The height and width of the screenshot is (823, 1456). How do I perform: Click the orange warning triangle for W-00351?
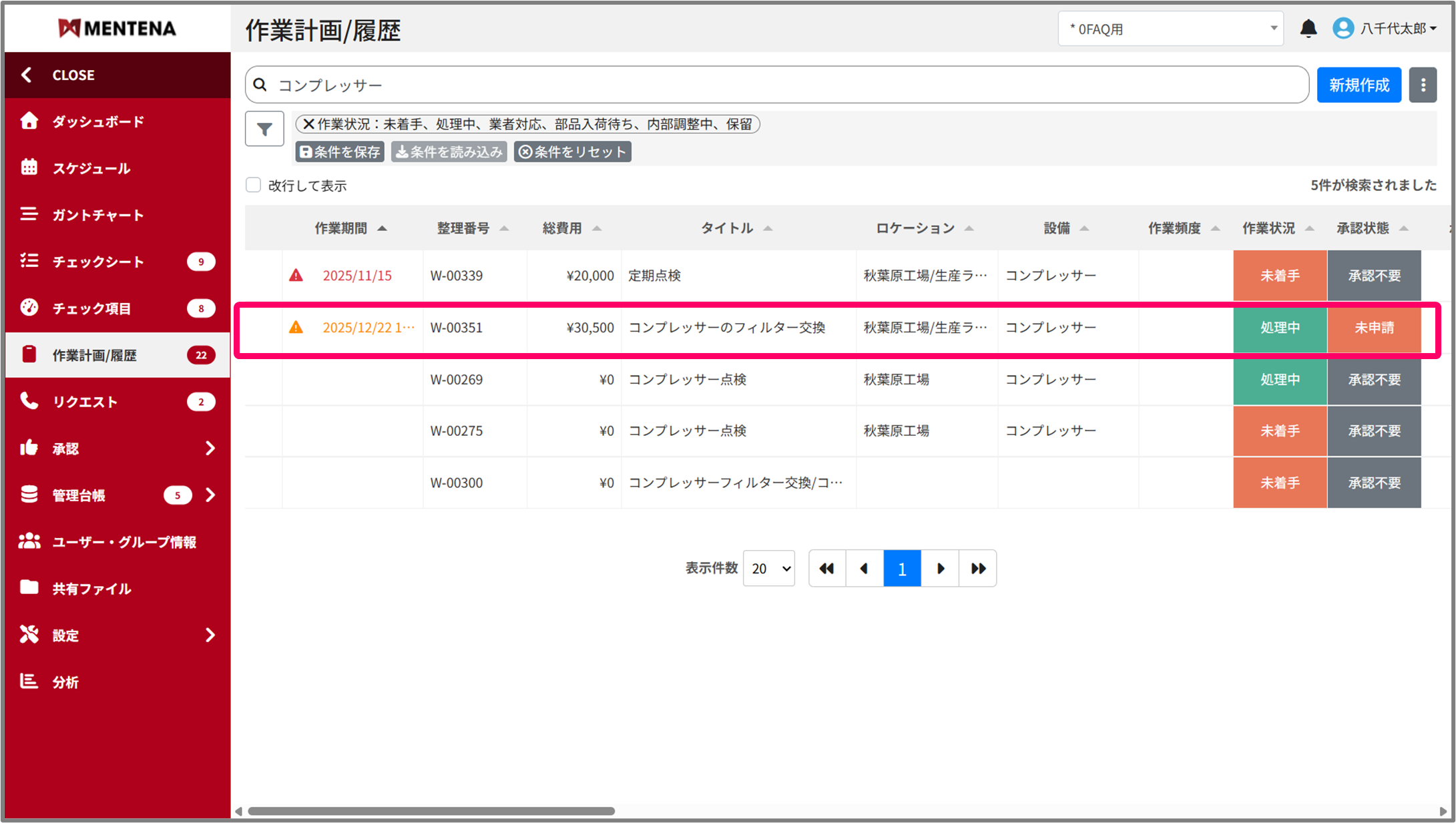point(296,328)
